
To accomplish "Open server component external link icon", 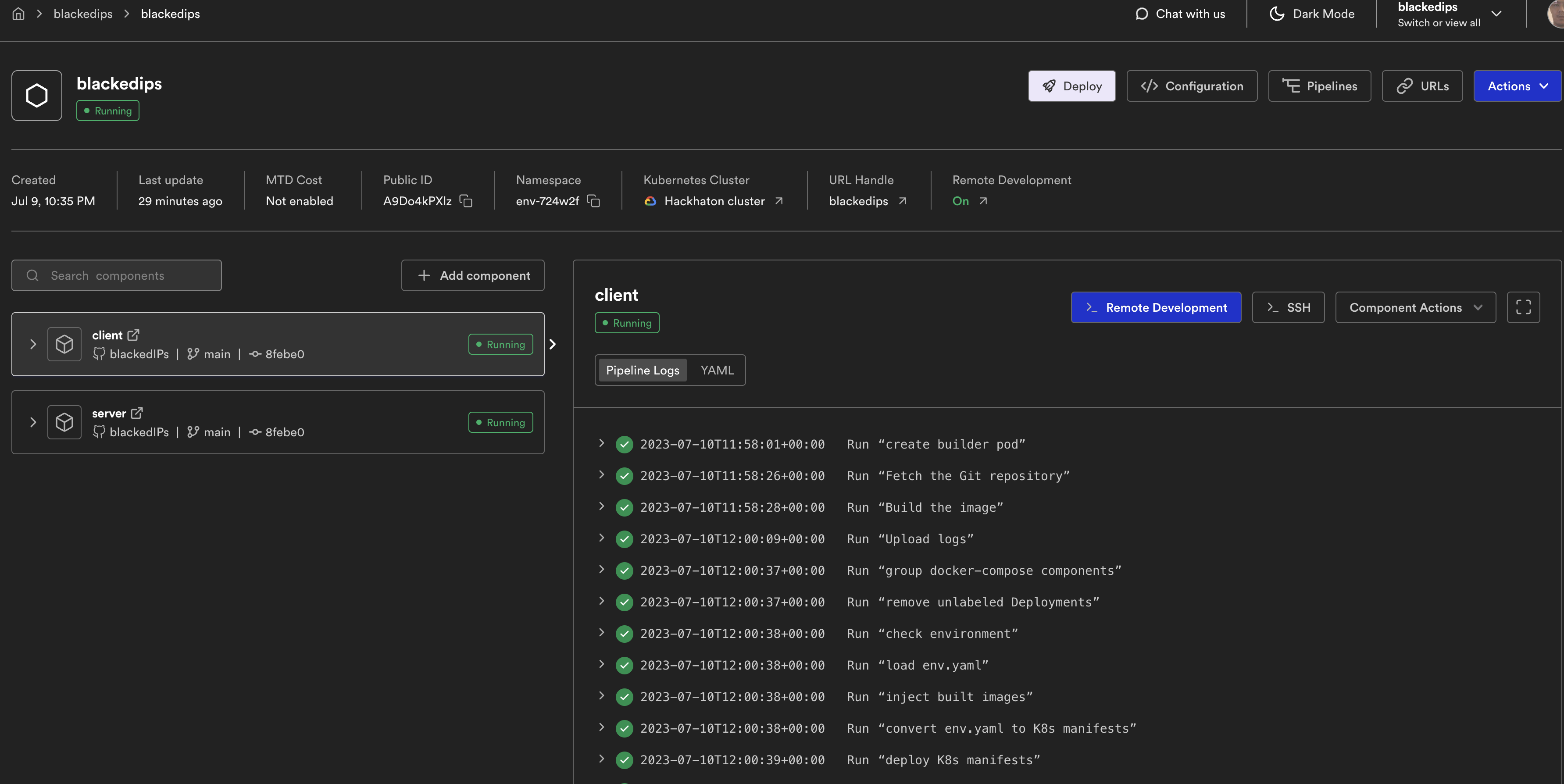I will pos(137,413).
